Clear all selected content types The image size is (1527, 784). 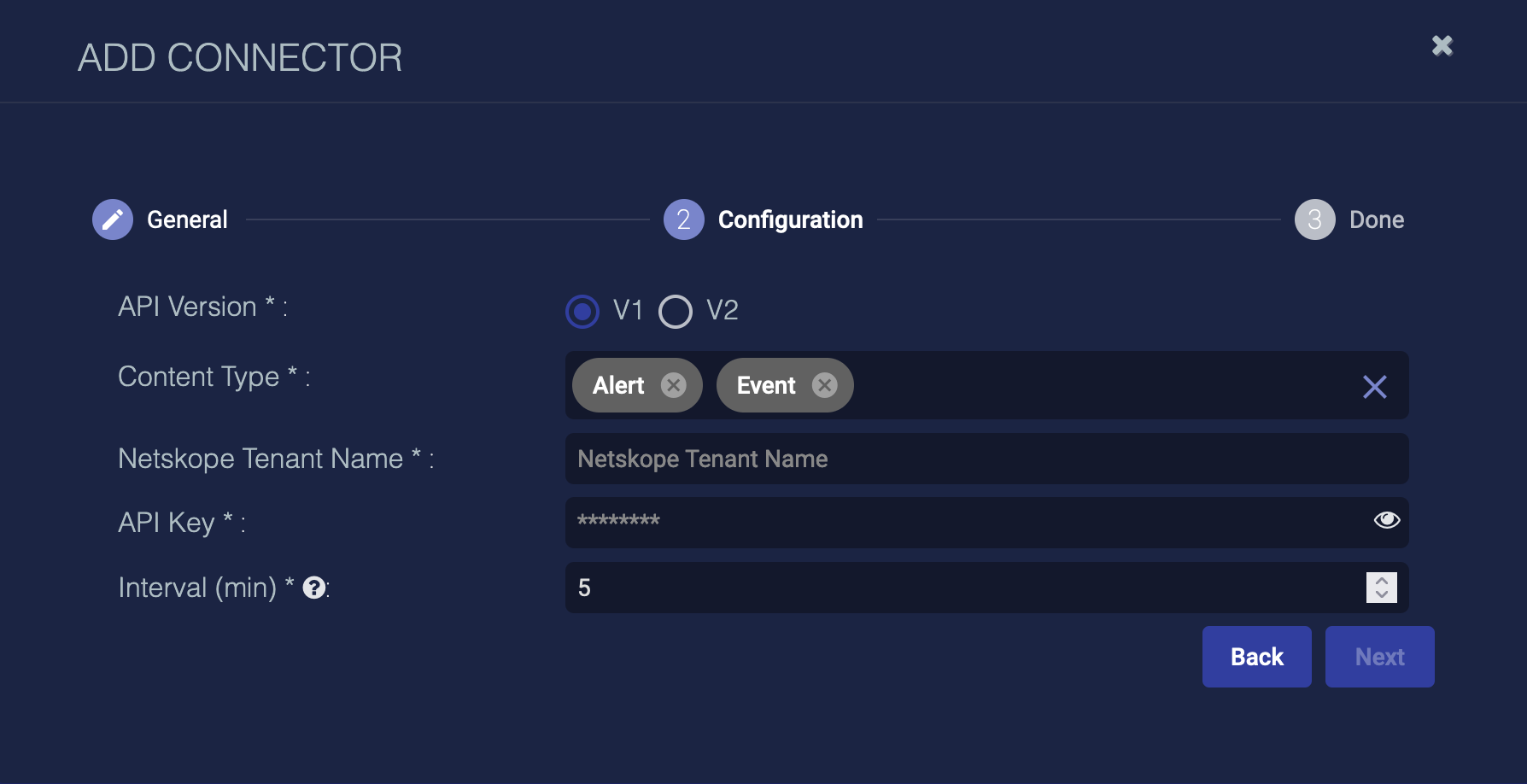1374,387
